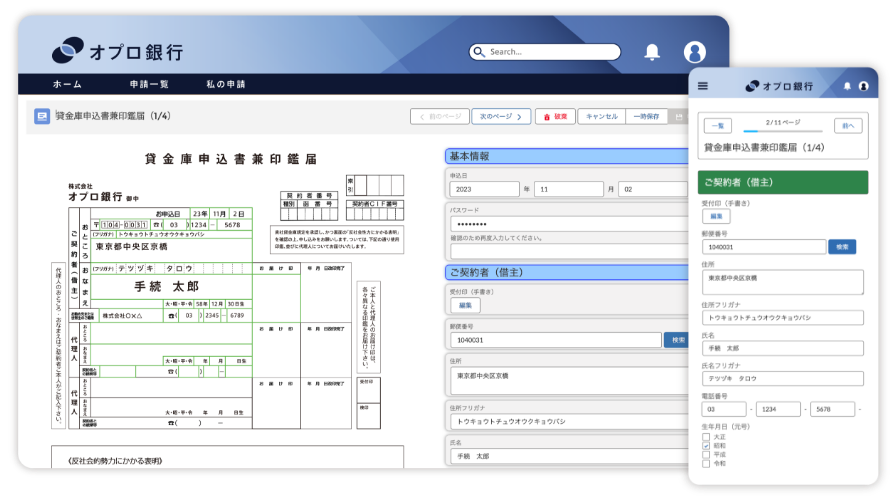Tap the mobile user profile icon
This screenshot has height=501, width=896.
865,86
